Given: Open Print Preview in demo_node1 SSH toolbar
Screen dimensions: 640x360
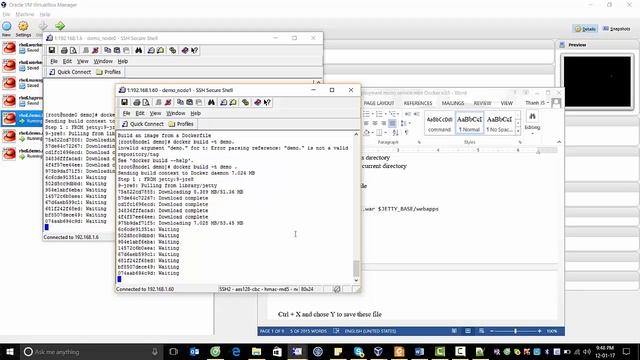Looking at the screenshot, I should point(146,102).
